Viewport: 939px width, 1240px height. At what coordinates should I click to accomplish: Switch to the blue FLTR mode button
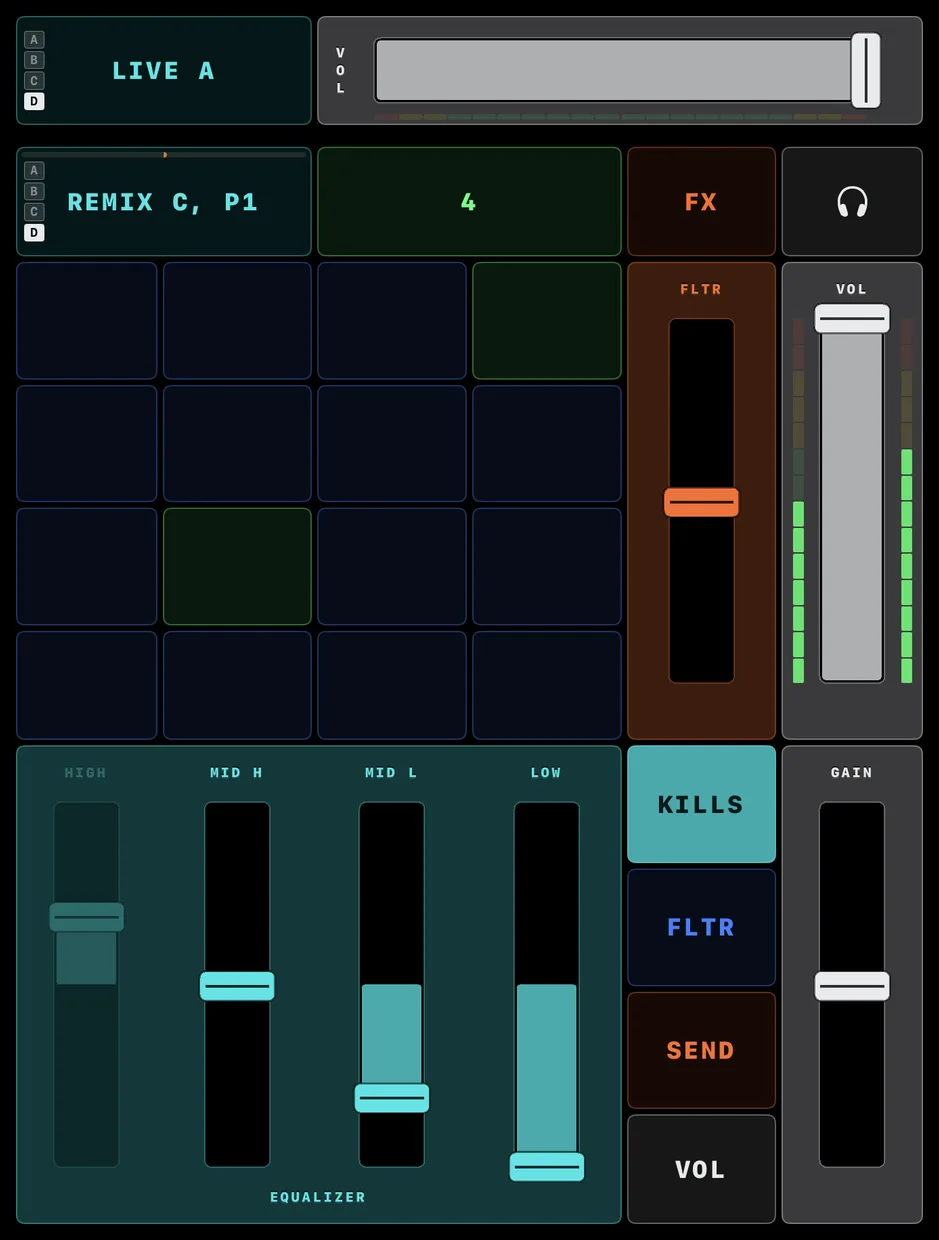click(701, 927)
